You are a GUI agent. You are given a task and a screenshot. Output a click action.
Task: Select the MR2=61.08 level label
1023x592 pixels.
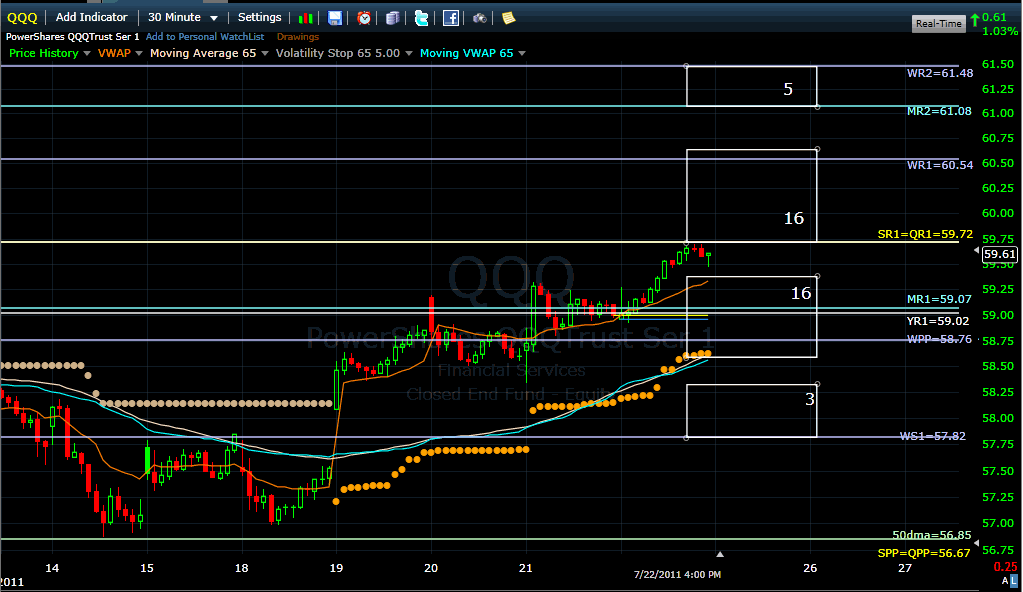[x=939, y=112]
